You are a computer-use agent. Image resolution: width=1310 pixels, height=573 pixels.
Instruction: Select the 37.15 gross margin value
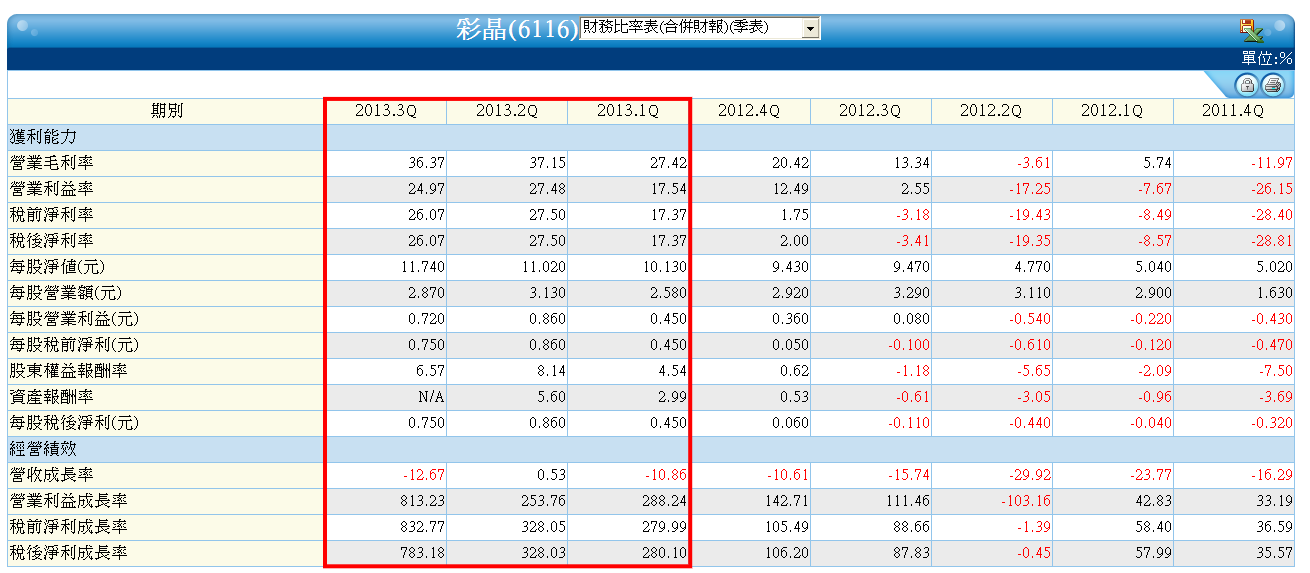547,163
